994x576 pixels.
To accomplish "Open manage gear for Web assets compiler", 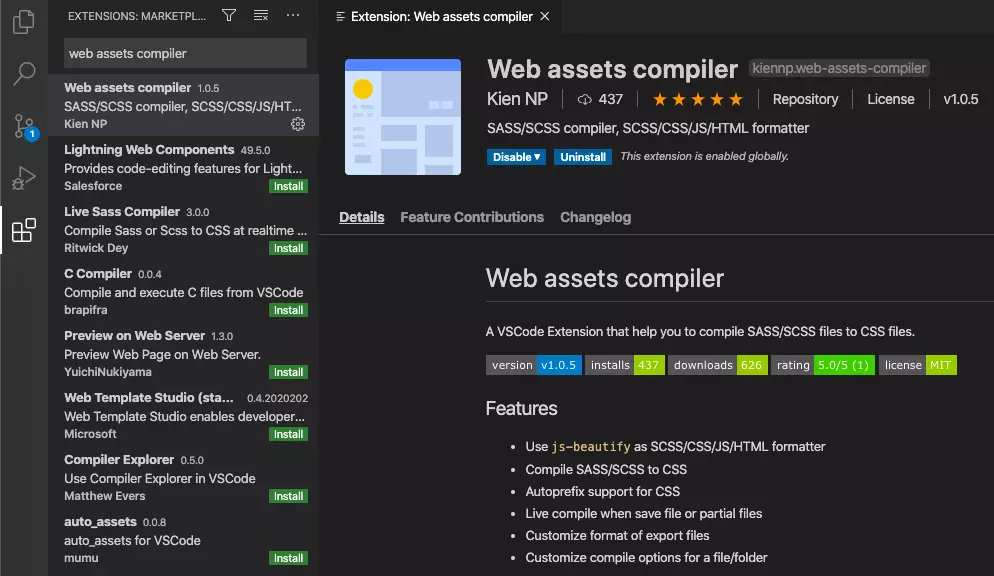I will 297,124.
